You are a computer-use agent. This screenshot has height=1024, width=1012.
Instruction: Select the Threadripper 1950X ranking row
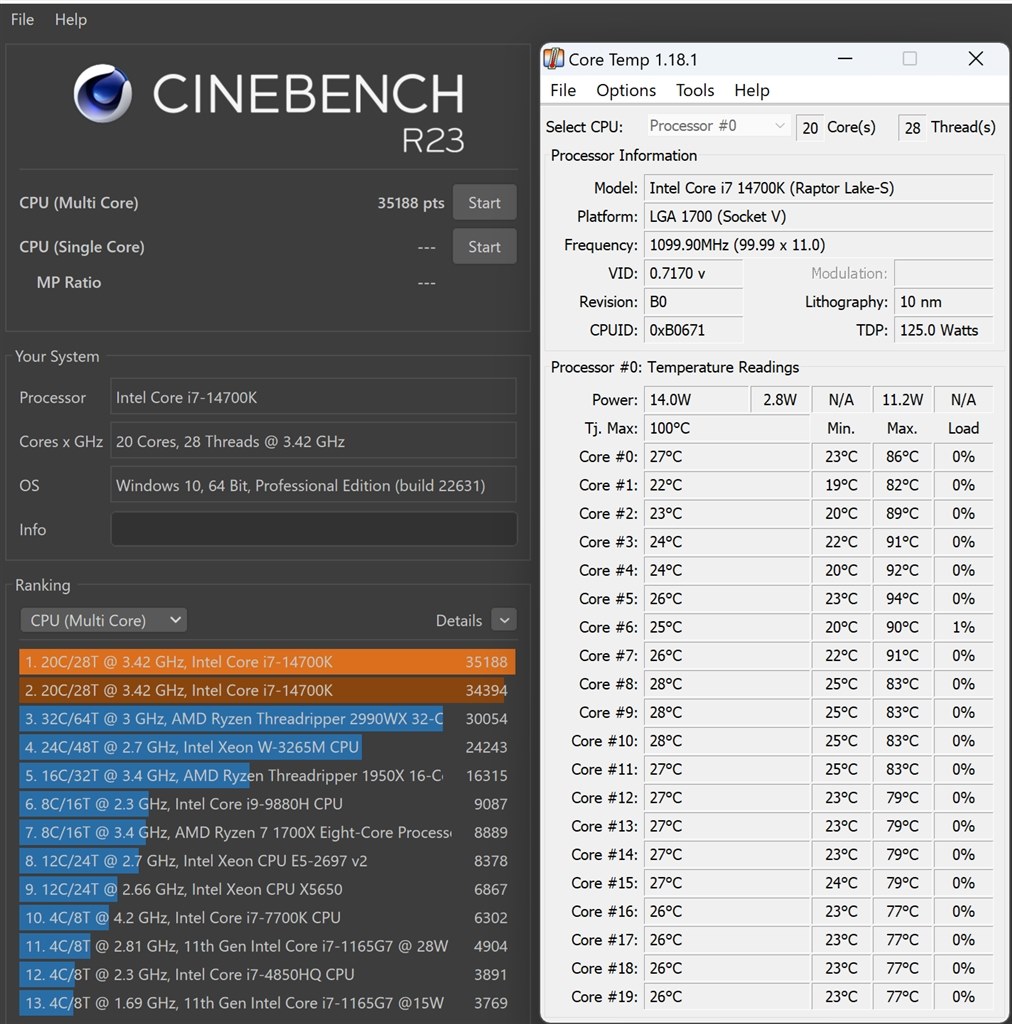point(267,775)
